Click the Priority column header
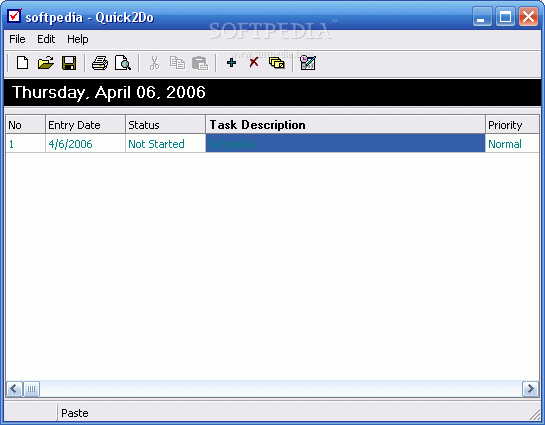The height and width of the screenshot is (425, 545). coord(512,124)
